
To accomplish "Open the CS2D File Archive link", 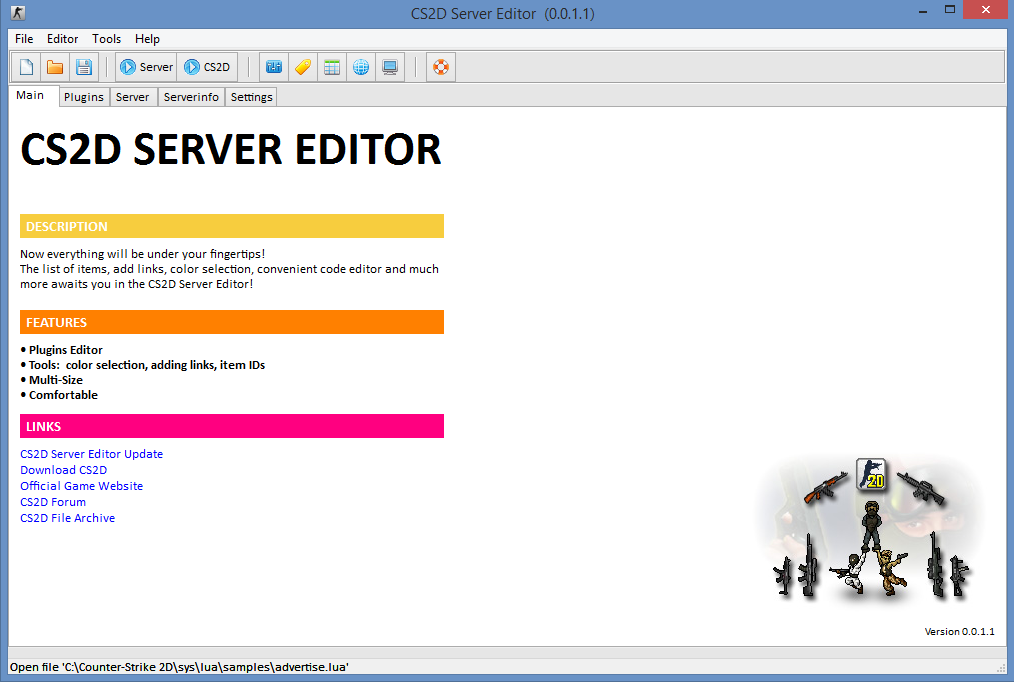I will pyautogui.click(x=67, y=518).
